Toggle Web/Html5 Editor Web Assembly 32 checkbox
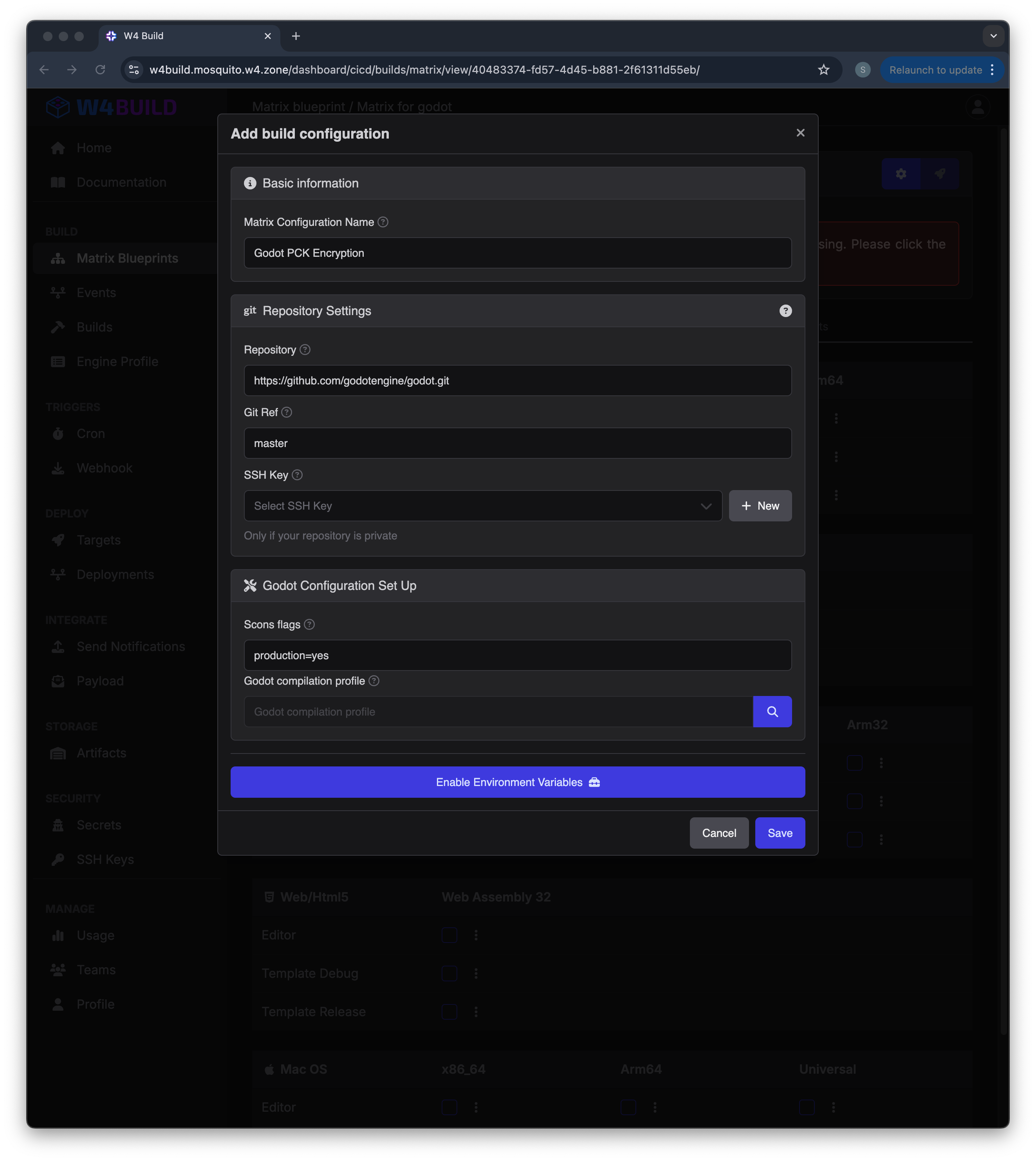 (450, 935)
